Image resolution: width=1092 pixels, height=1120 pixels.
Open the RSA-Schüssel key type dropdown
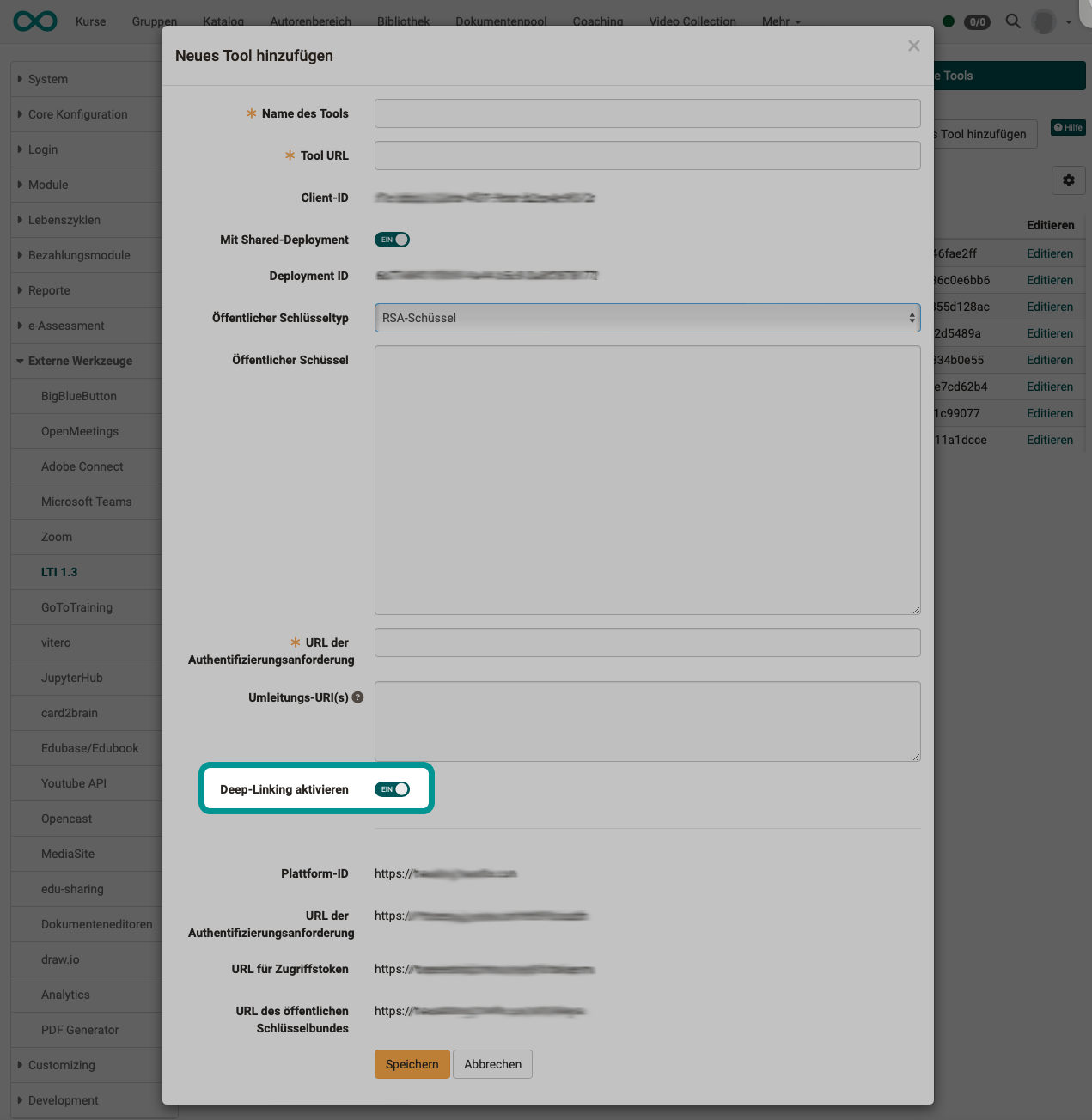(x=647, y=317)
